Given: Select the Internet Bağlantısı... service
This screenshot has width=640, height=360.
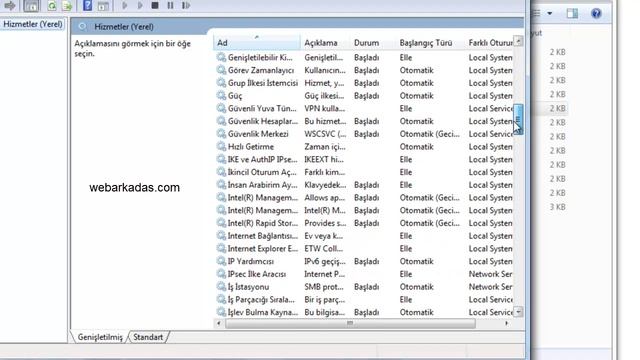Looking at the screenshot, I should pos(363,236).
